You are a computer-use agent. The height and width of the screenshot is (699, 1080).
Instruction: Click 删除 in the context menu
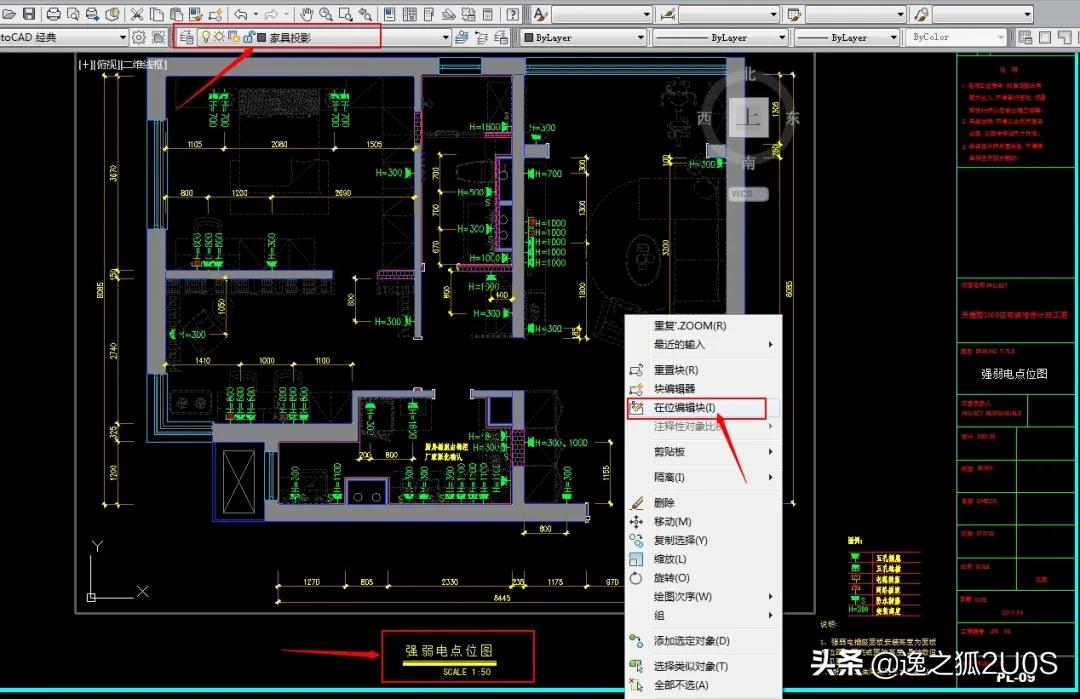[664, 503]
